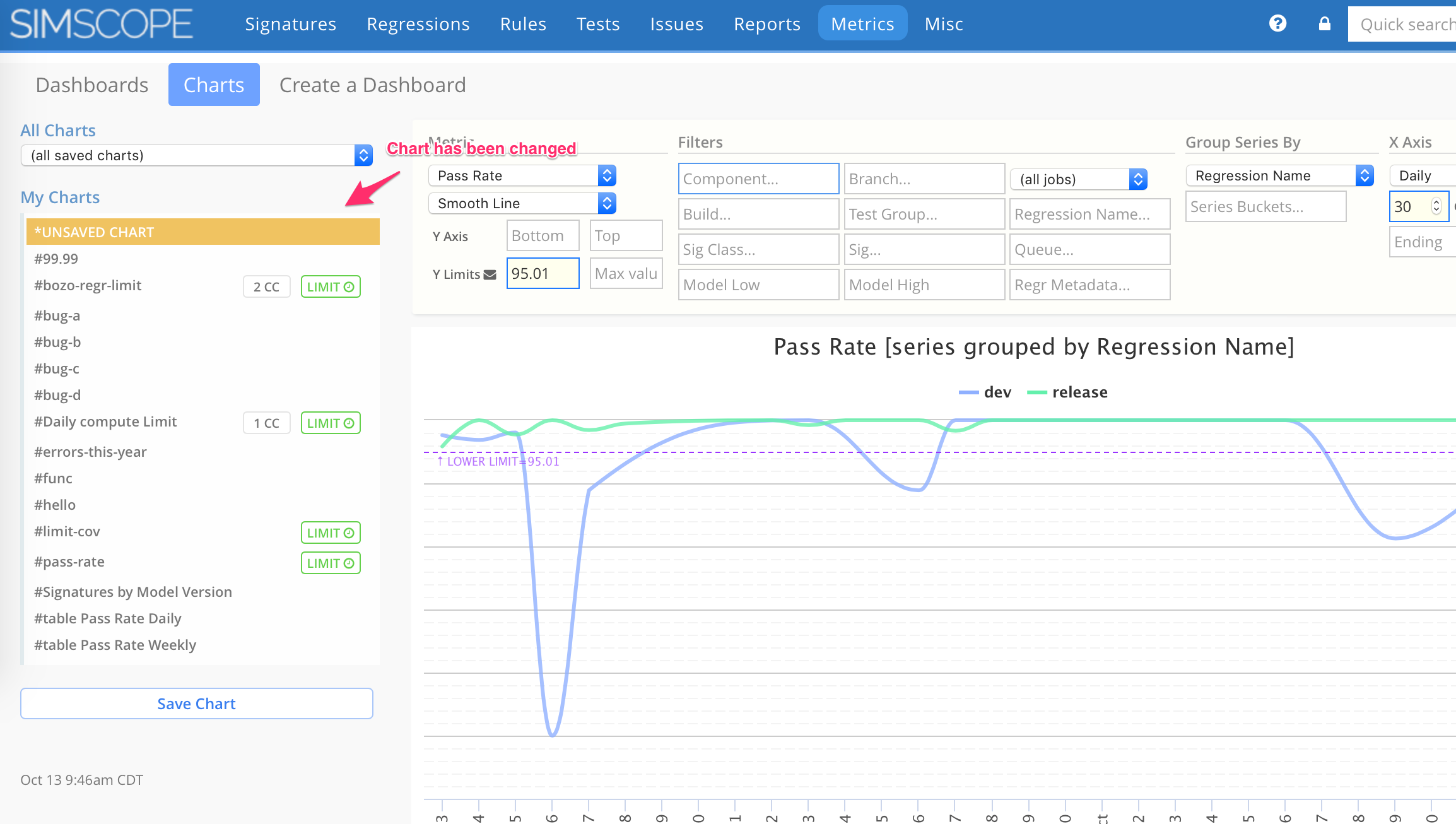Open the Pass Rate metric dropdown

click(522, 175)
